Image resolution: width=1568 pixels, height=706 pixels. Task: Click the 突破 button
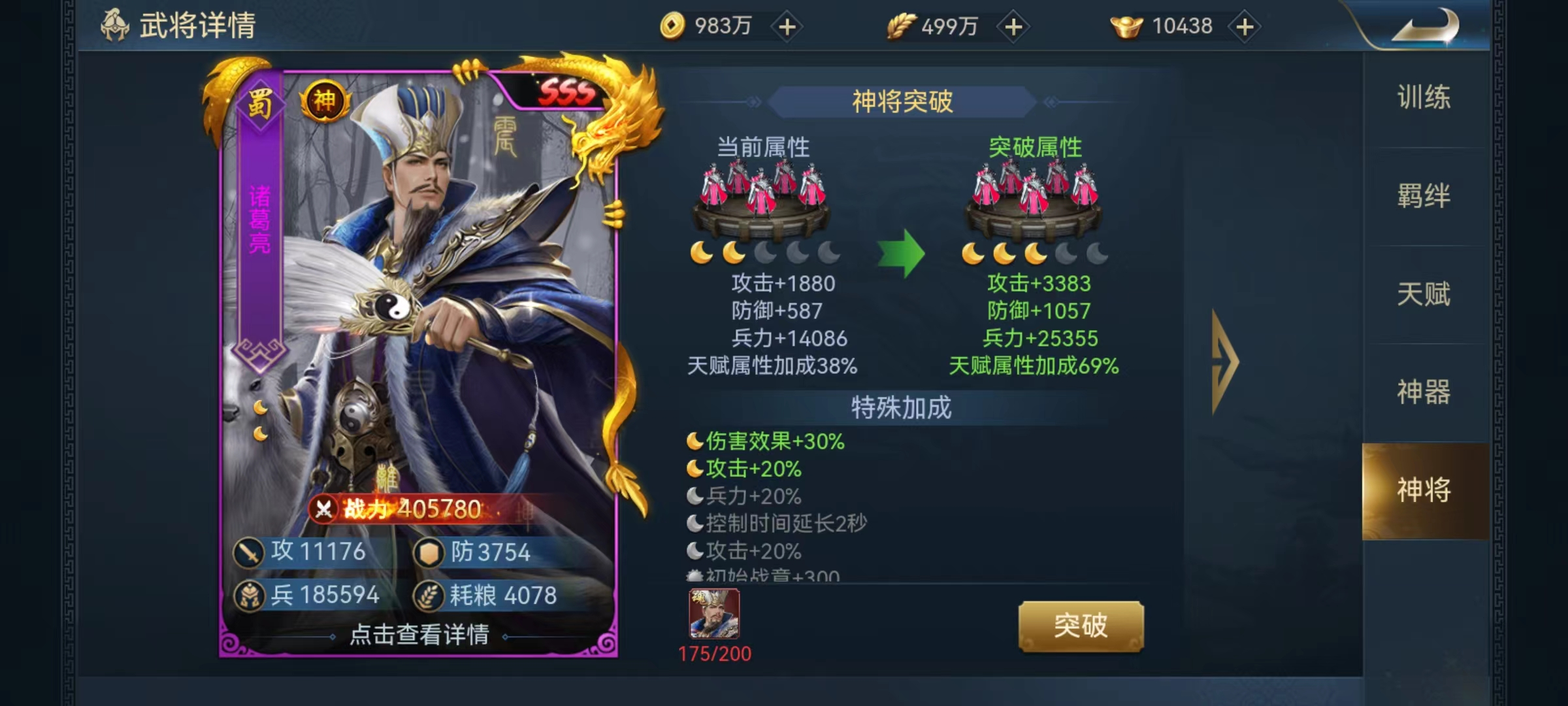tap(1081, 626)
